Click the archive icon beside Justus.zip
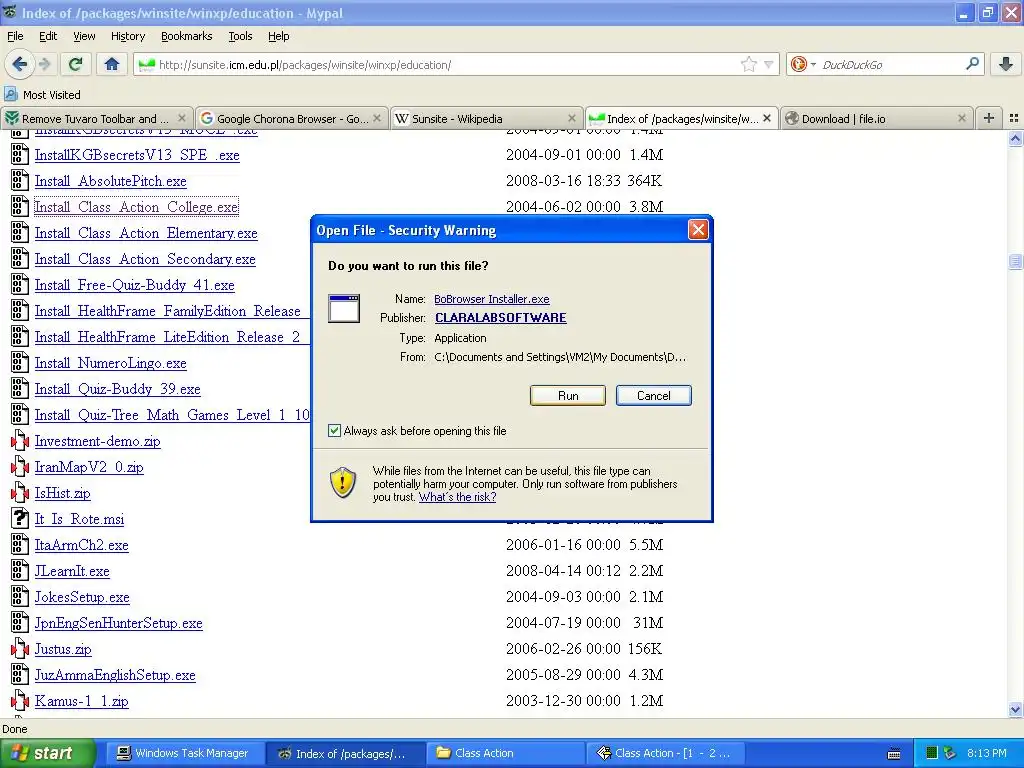Image resolution: width=1024 pixels, height=768 pixels. 20,648
